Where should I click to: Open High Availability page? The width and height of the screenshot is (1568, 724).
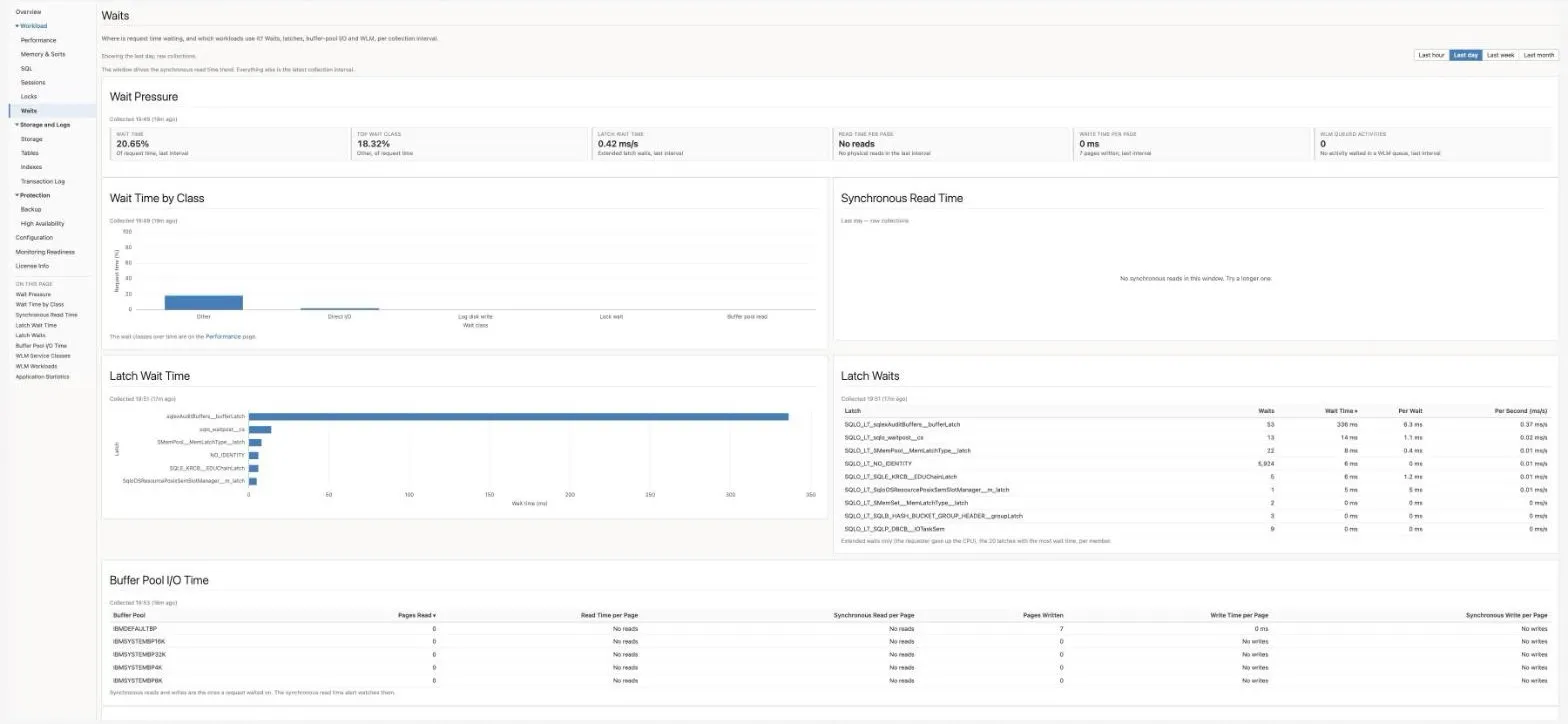click(42, 223)
